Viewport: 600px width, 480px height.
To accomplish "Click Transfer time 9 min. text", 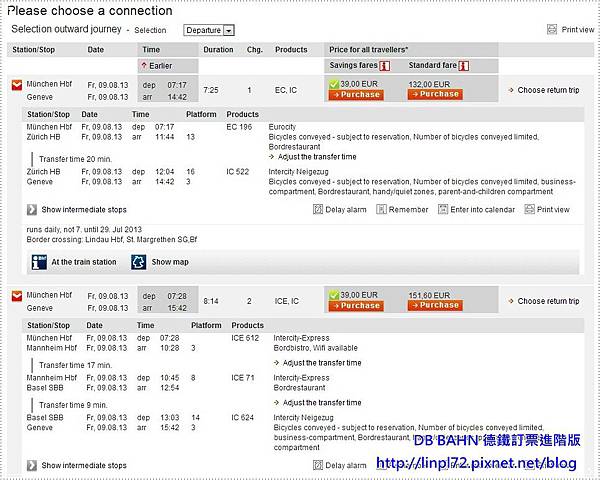I will [73, 405].
